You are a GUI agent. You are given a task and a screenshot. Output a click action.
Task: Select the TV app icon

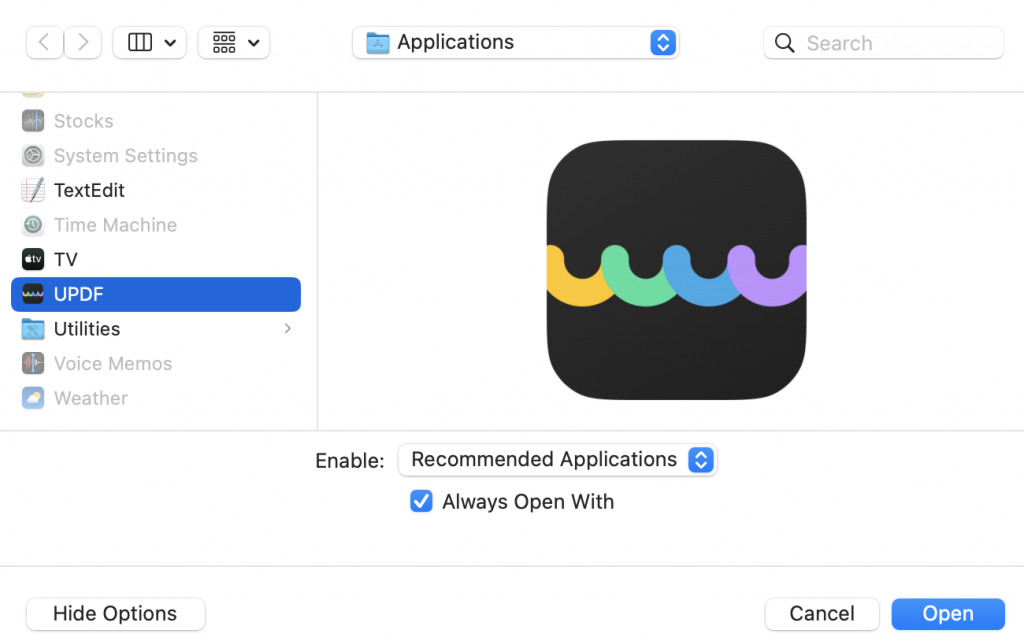[33, 260]
